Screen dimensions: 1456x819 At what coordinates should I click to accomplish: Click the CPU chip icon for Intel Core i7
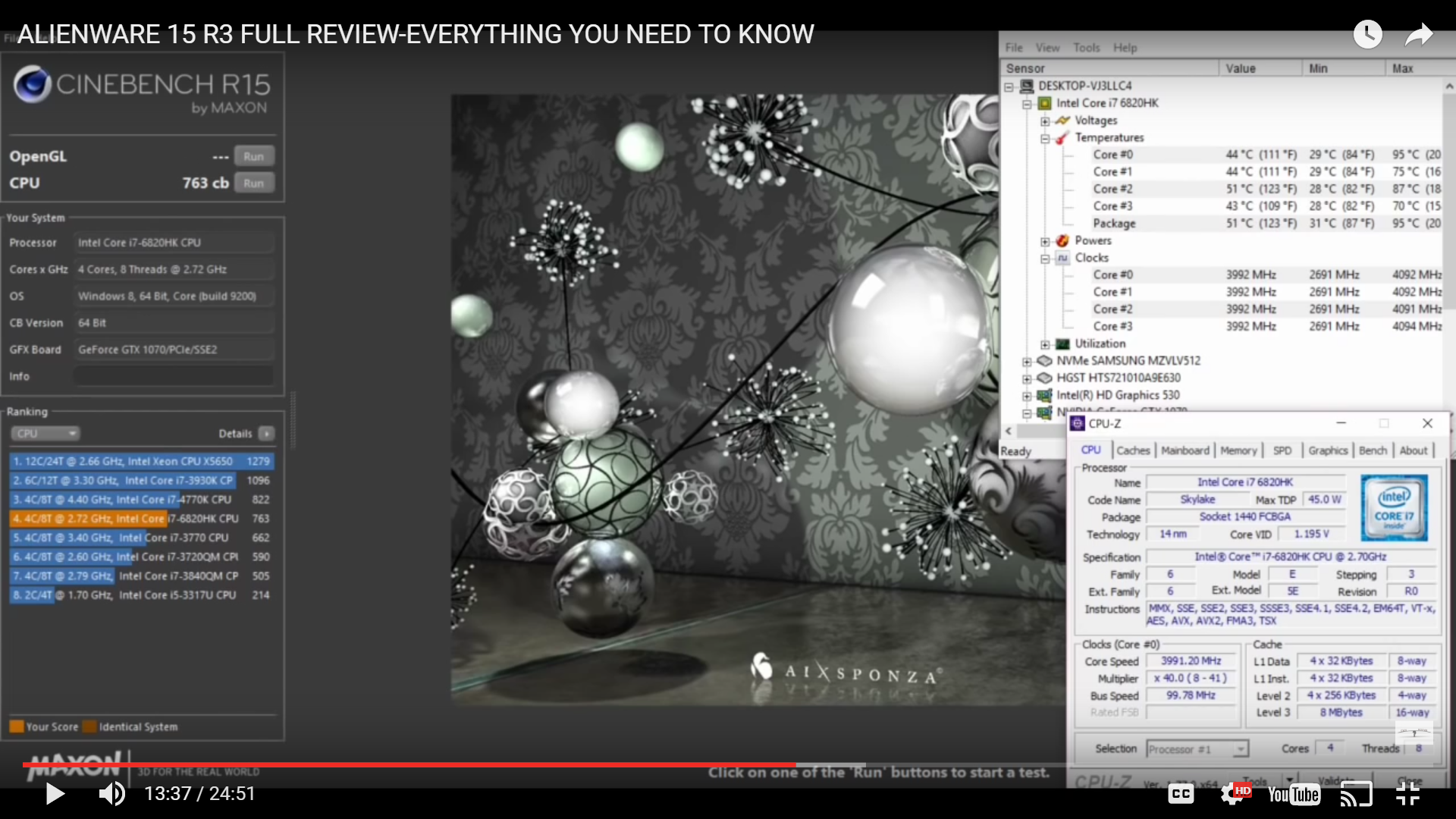coord(1045,103)
